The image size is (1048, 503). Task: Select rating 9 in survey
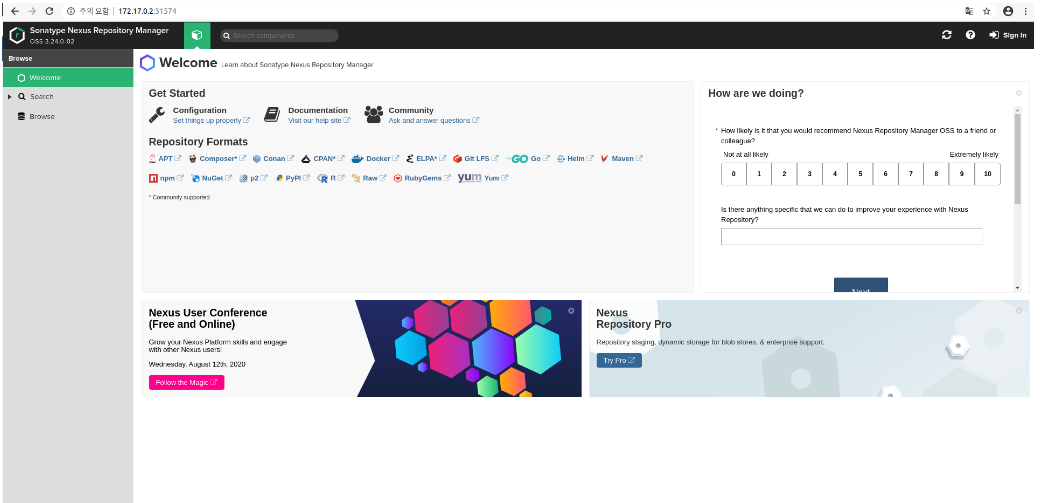(961, 174)
